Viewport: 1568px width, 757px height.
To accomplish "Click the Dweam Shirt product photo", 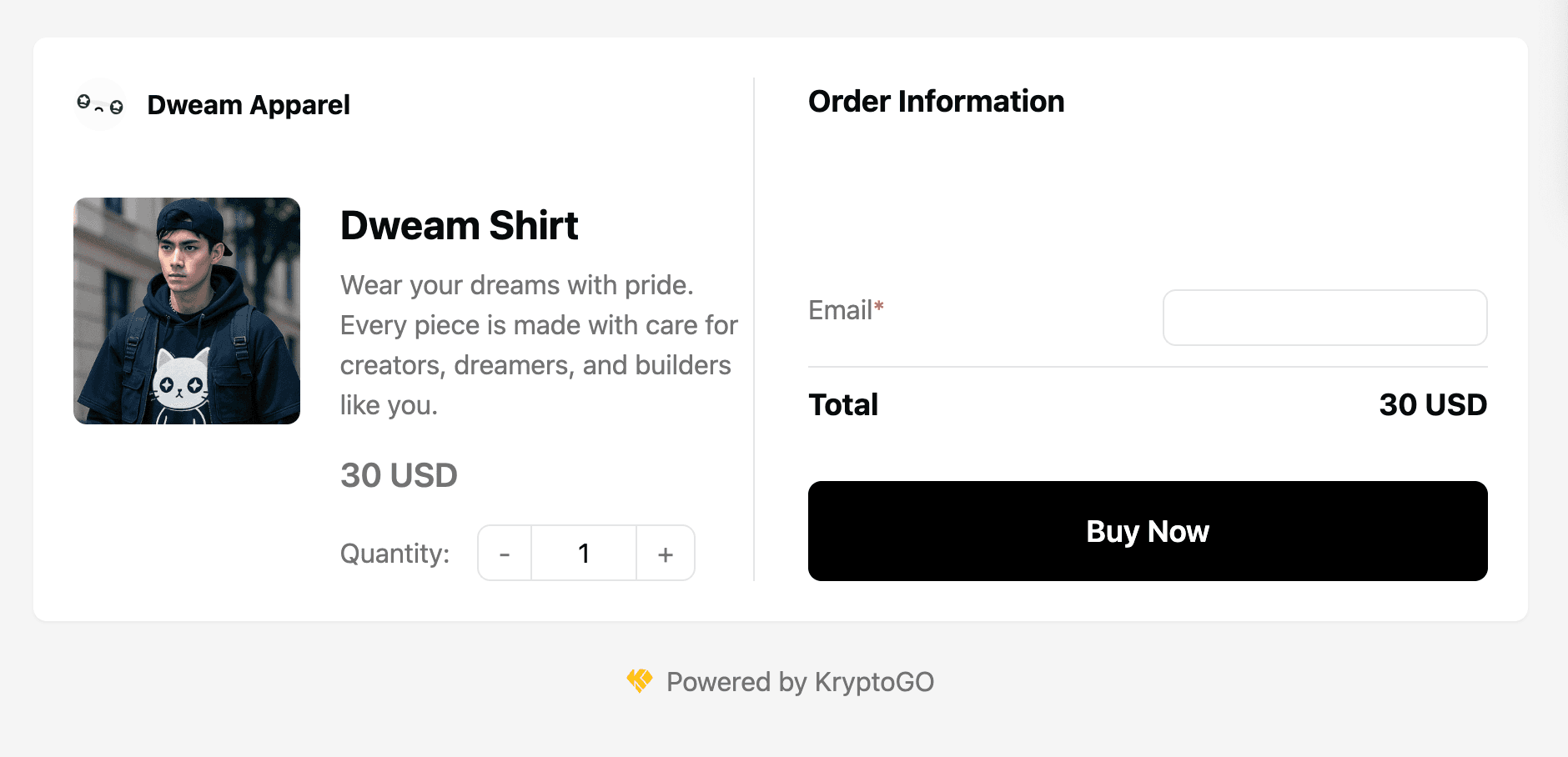I will [x=185, y=310].
